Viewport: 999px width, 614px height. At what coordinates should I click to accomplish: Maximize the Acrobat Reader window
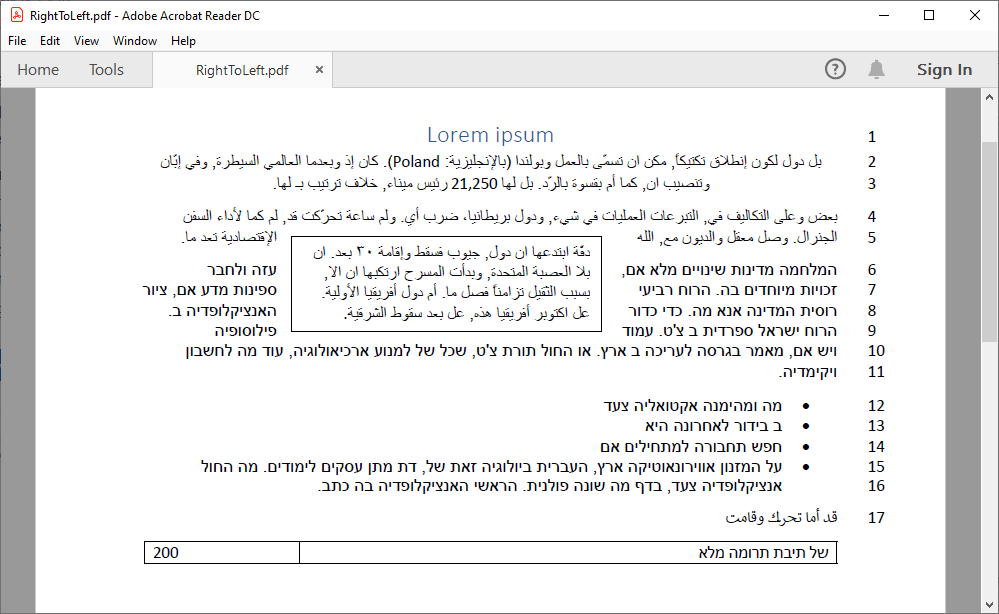tap(929, 15)
